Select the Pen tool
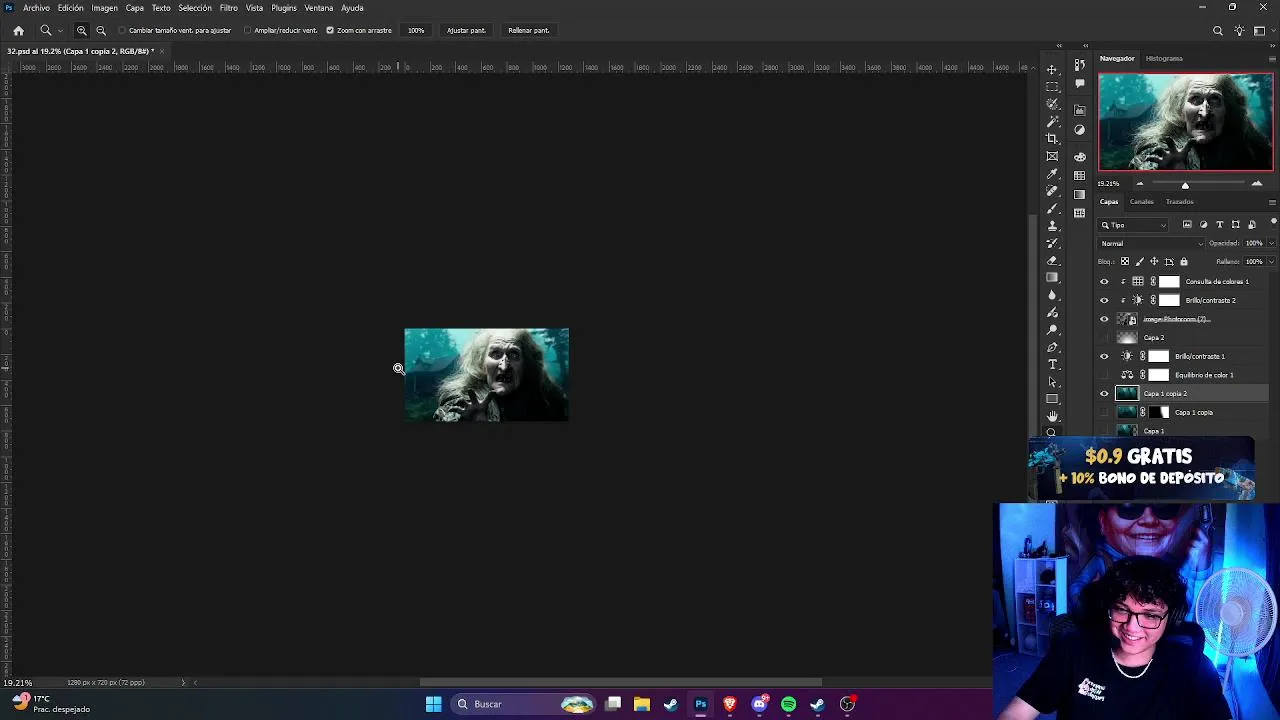1280x720 pixels. pos(1052,347)
